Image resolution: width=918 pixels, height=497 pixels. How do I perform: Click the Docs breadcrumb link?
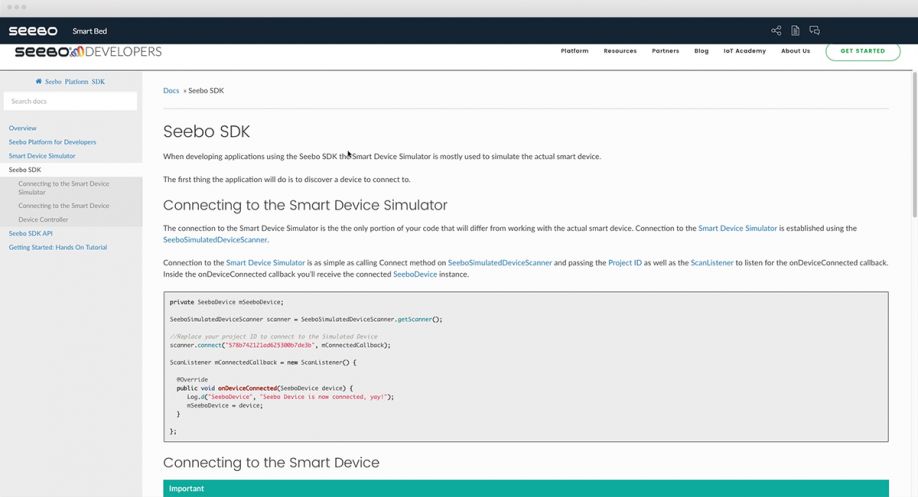click(171, 90)
